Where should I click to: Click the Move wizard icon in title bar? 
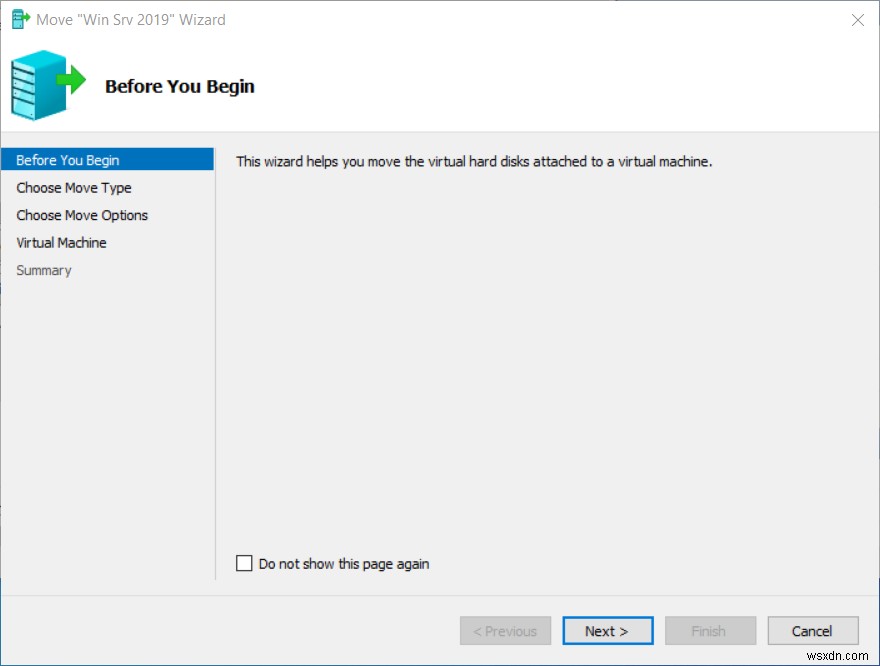coord(18,19)
